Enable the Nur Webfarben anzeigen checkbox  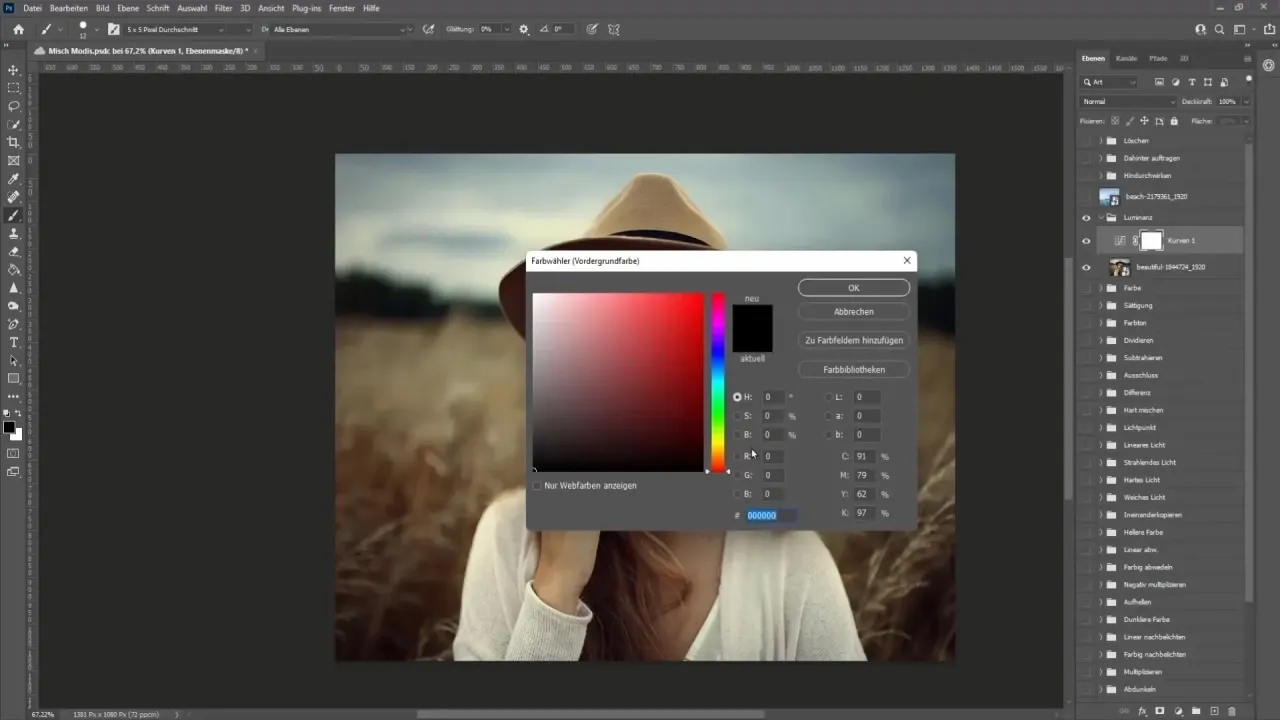click(x=538, y=485)
